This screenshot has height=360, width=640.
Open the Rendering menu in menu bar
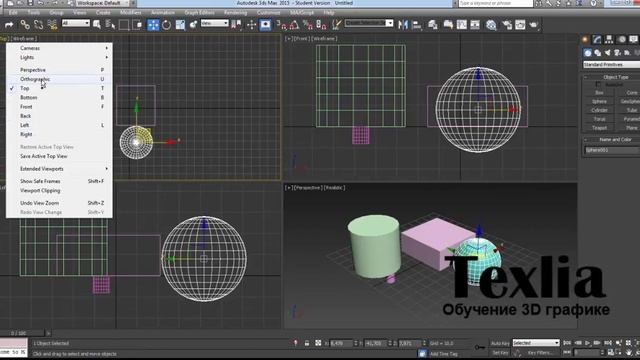coord(236,13)
